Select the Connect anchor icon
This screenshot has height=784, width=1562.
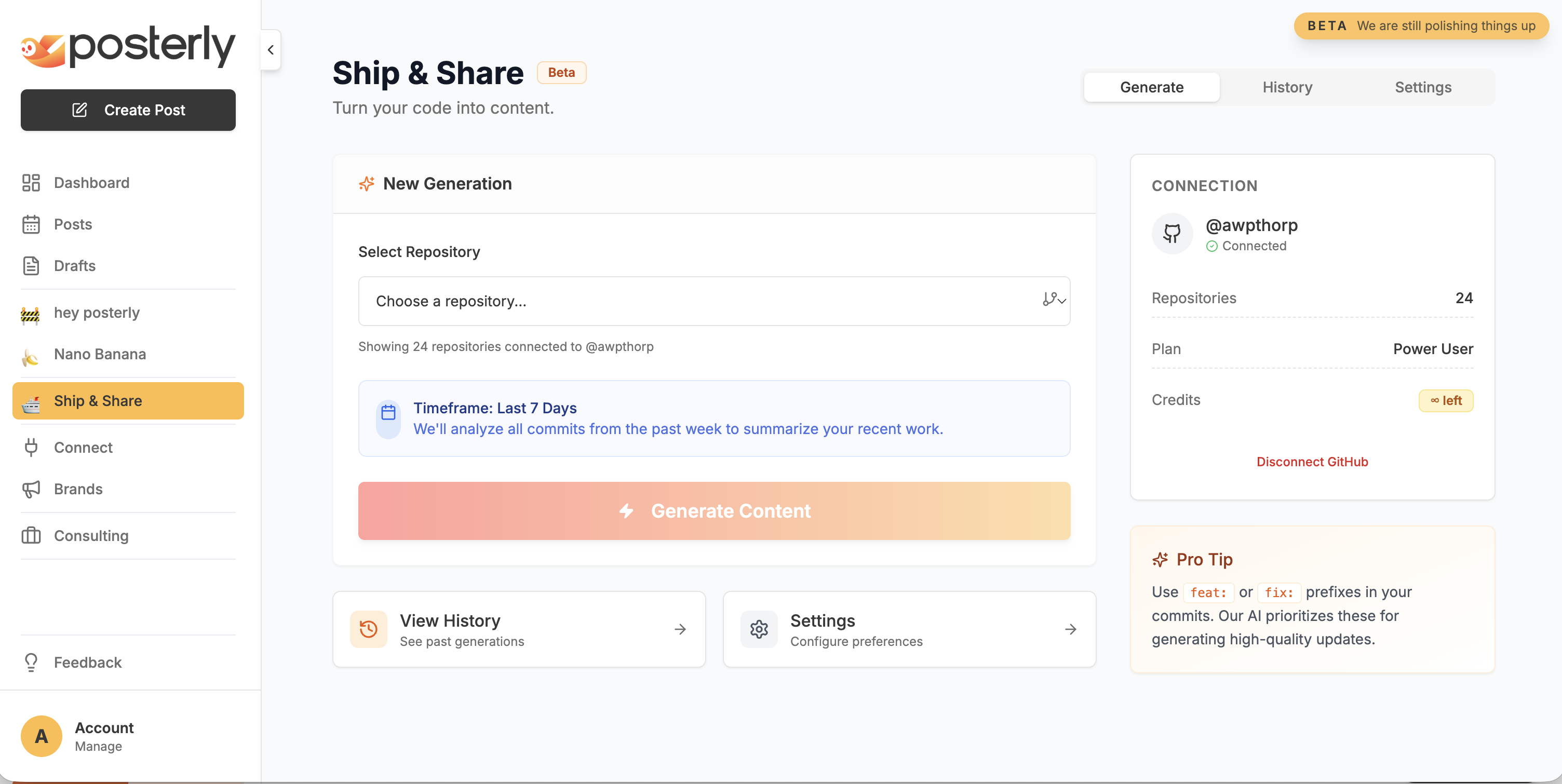[x=32, y=448]
